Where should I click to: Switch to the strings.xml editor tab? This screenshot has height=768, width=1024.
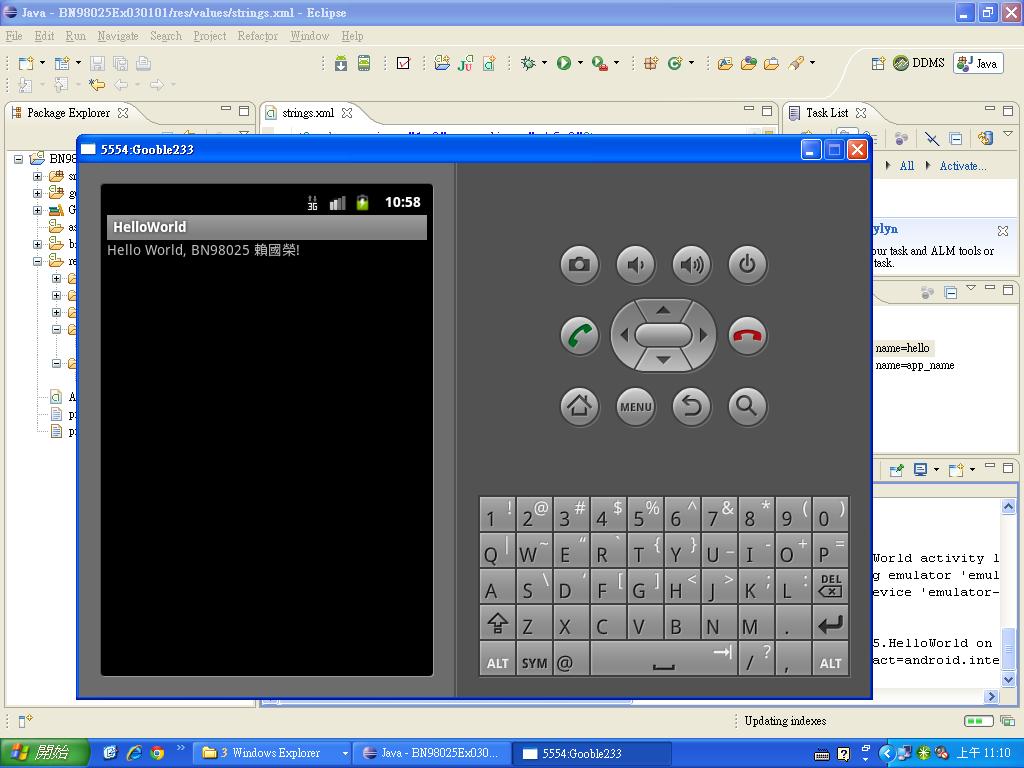[307, 113]
